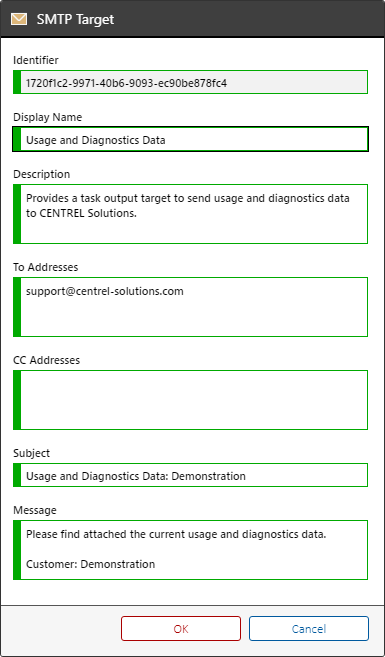385x657 pixels.
Task: Click the To Addresses label
Action: coord(46,267)
